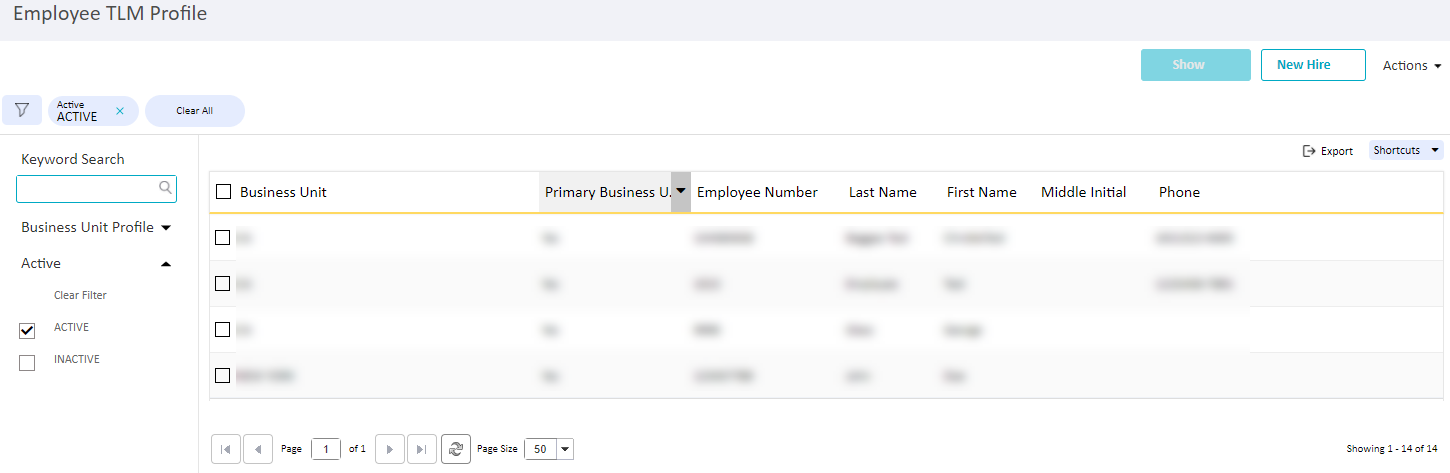Toggle the select-all header checkbox
The image size is (1450, 473).
tap(223, 192)
